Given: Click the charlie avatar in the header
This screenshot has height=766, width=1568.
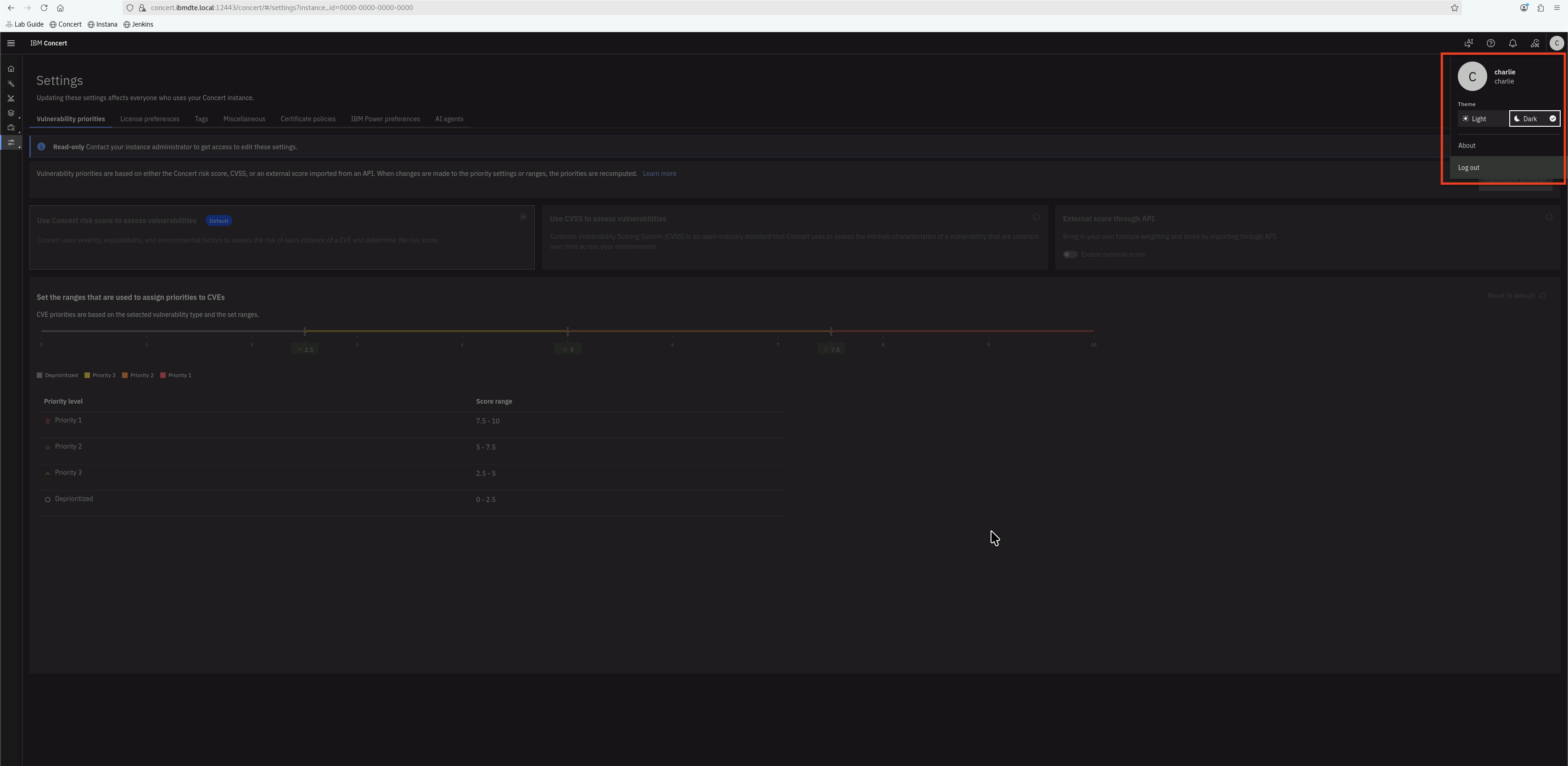Looking at the screenshot, I should [1557, 43].
